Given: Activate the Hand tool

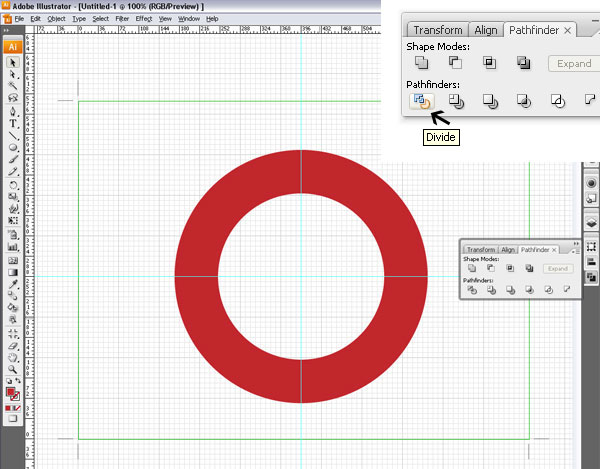Looking at the screenshot, I should pos(13,357).
